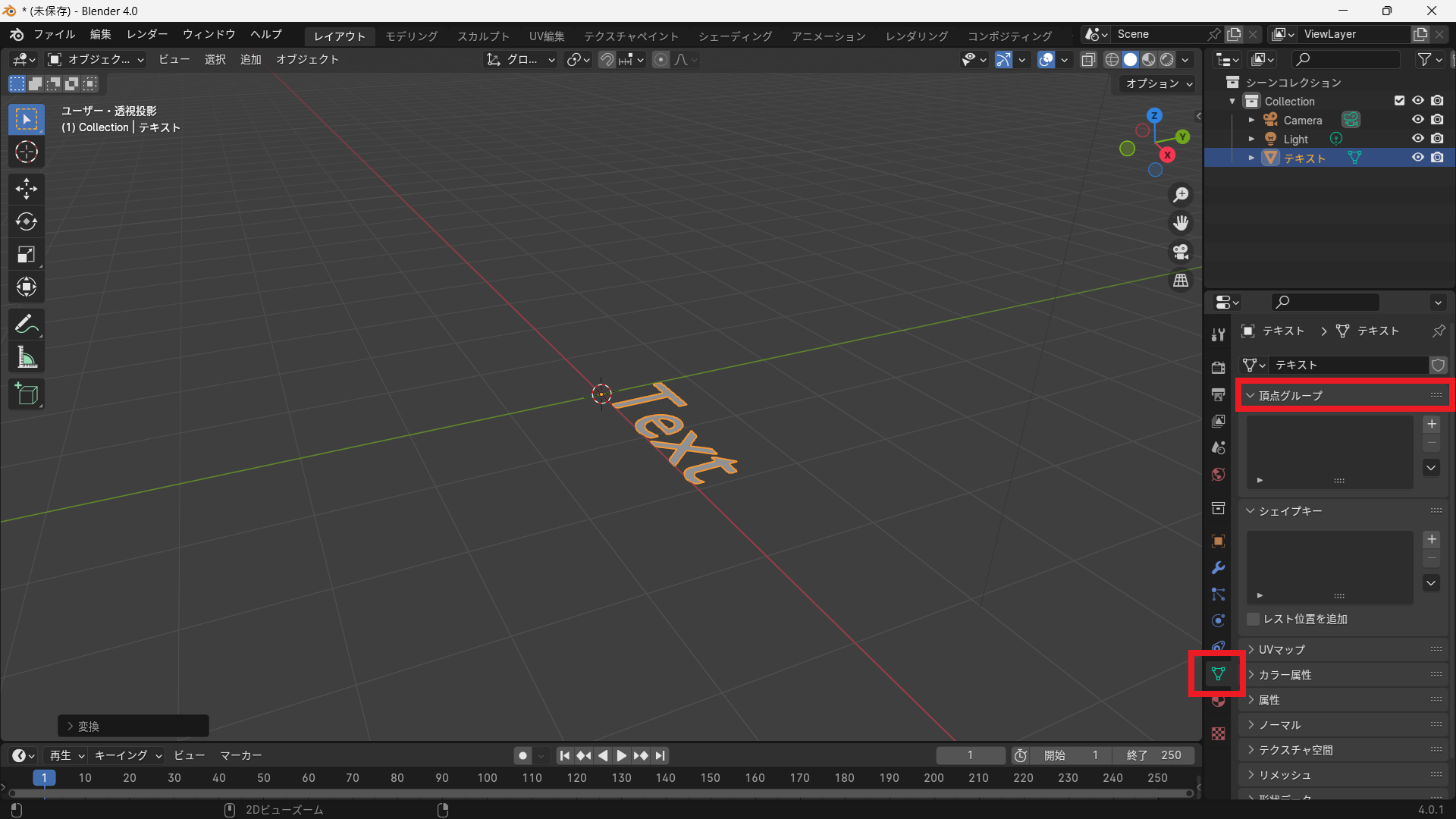Image resolution: width=1456 pixels, height=819 pixels.
Task: Toggle the Collection exclude checkbox
Action: pyautogui.click(x=1399, y=101)
